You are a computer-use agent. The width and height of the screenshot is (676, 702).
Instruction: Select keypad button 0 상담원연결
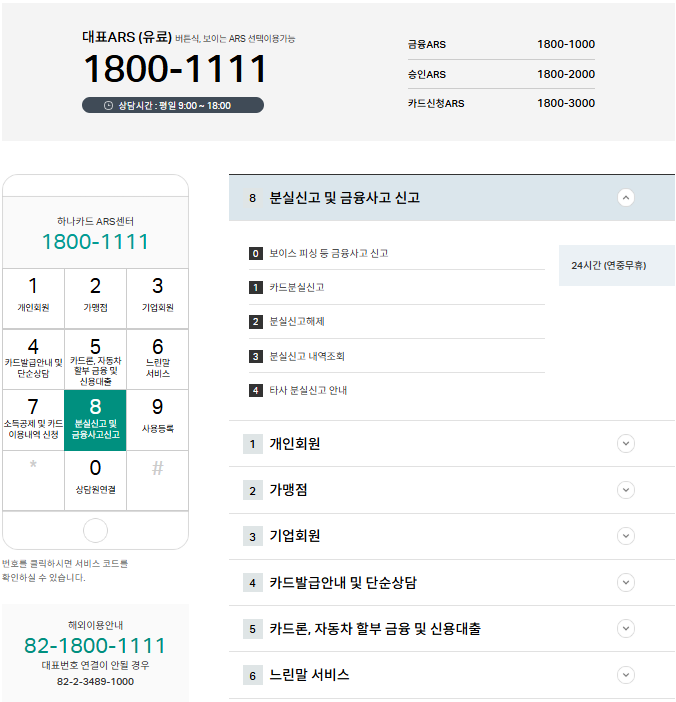95,480
